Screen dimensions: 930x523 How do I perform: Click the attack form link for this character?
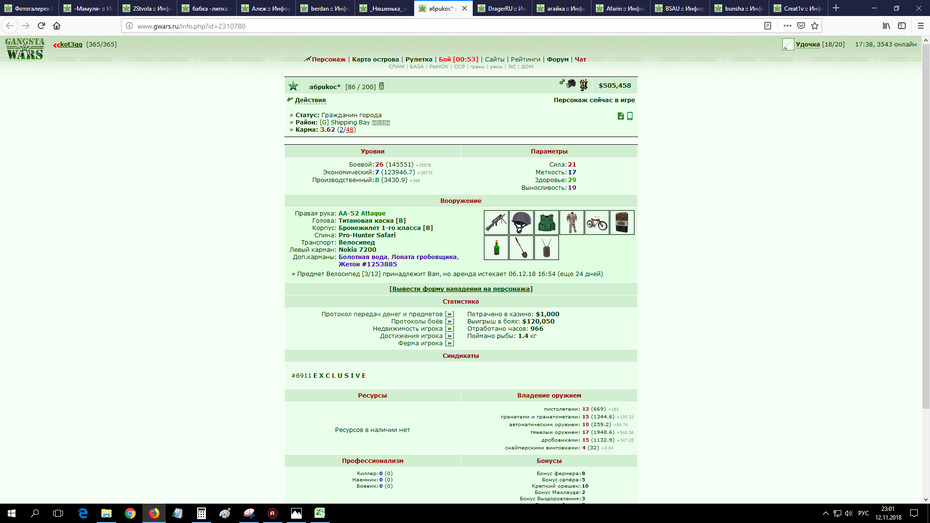(461, 289)
